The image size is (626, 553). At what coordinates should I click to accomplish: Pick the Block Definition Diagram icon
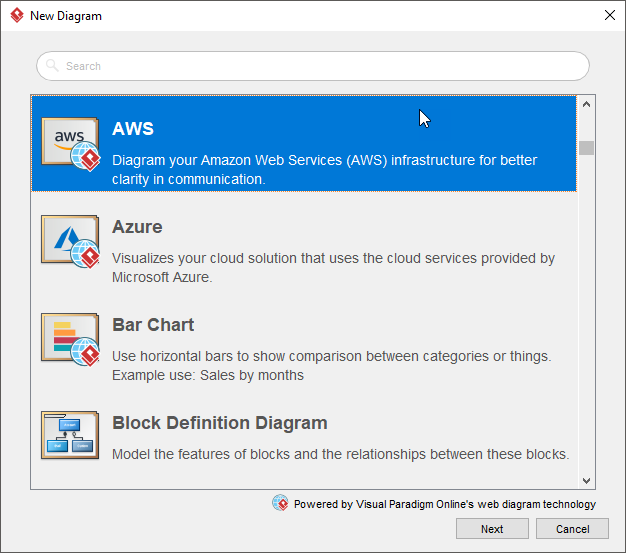(70, 436)
